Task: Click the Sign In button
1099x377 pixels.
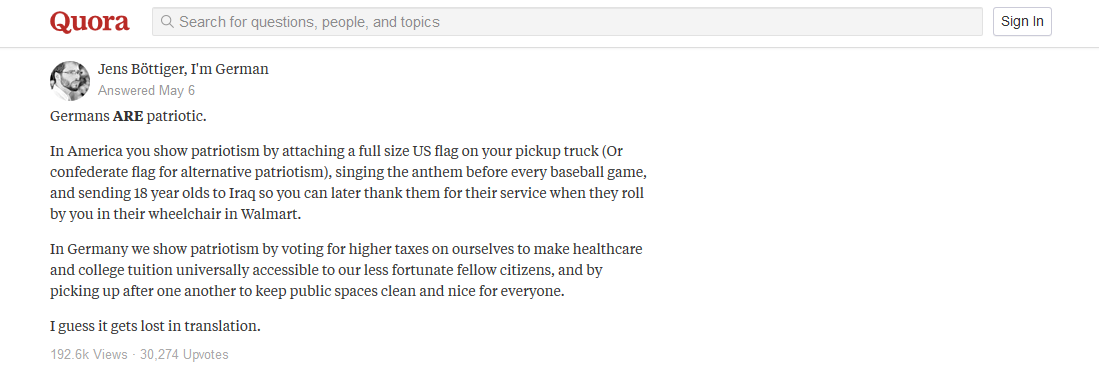Action: click(1022, 22)
